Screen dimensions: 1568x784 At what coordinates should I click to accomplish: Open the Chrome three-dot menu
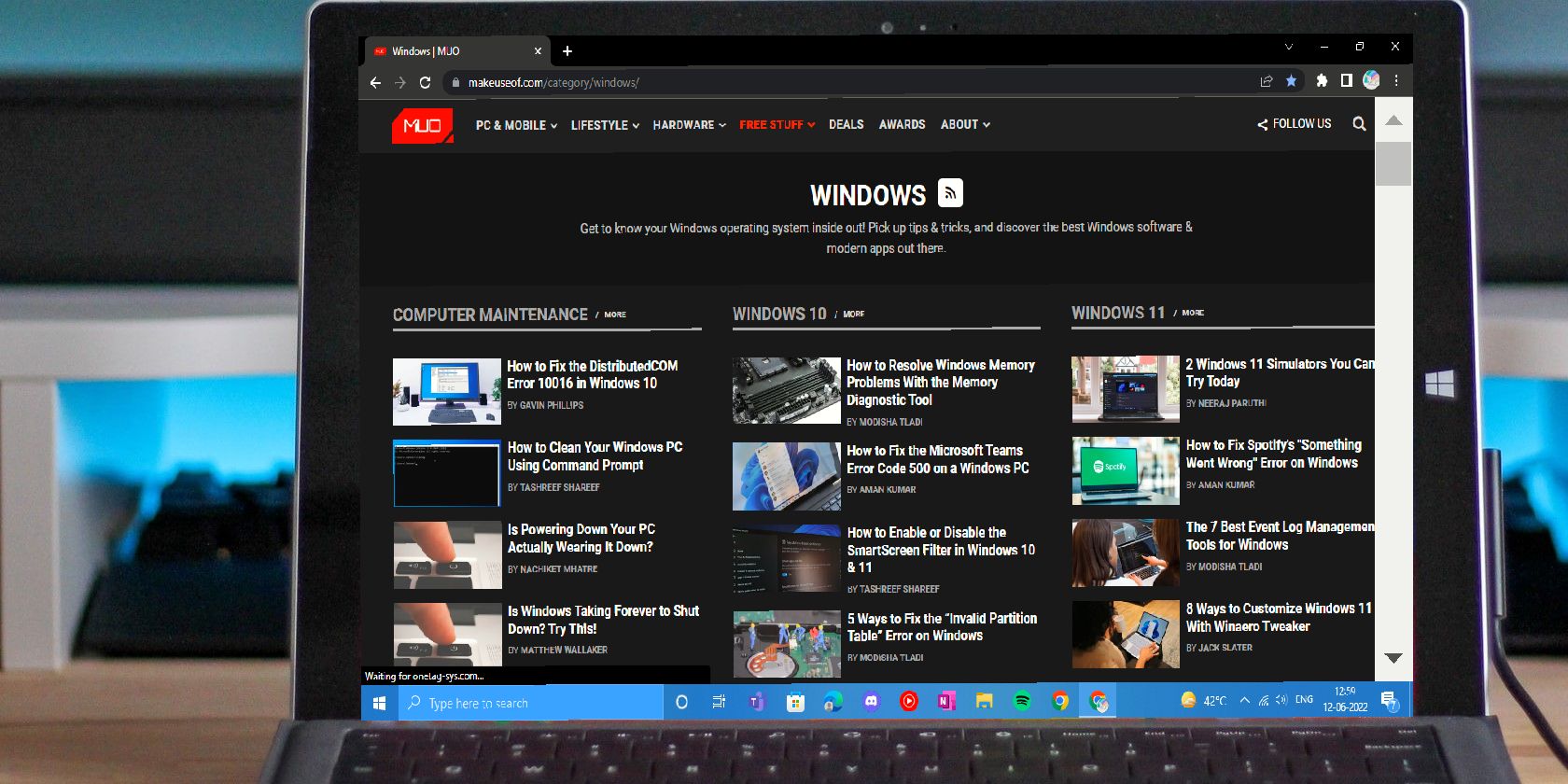click(x=1396, y=80)
